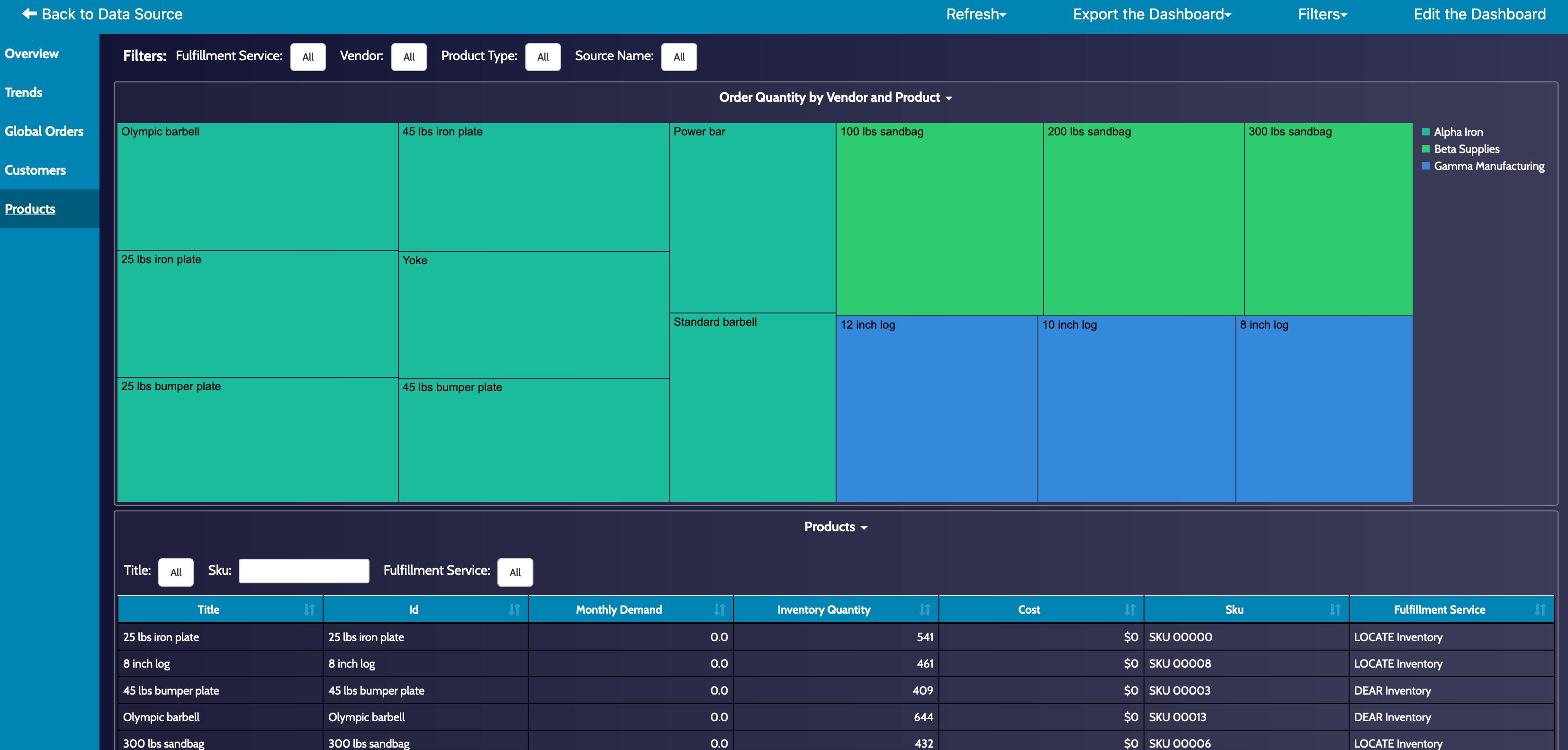Sort by Cost column sort icon
1568x750 pixels.
coord(1130,609)
